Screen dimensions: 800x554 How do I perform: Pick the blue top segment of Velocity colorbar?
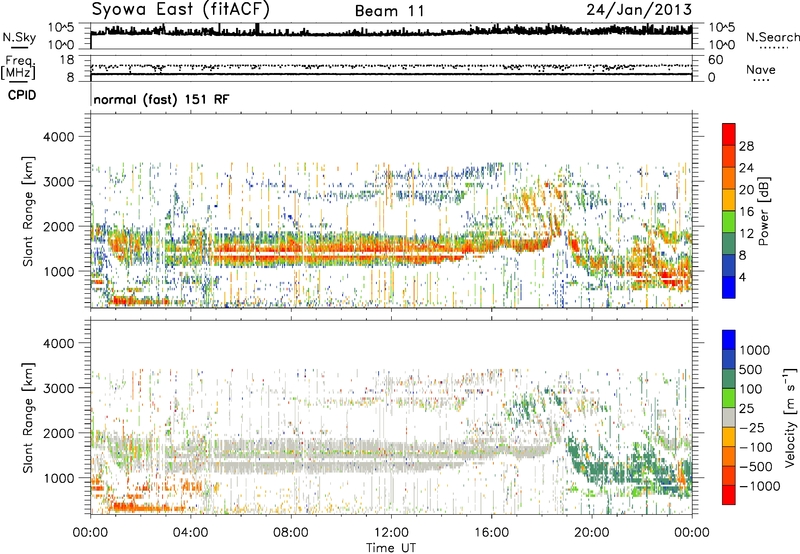(x=729, y=340)
